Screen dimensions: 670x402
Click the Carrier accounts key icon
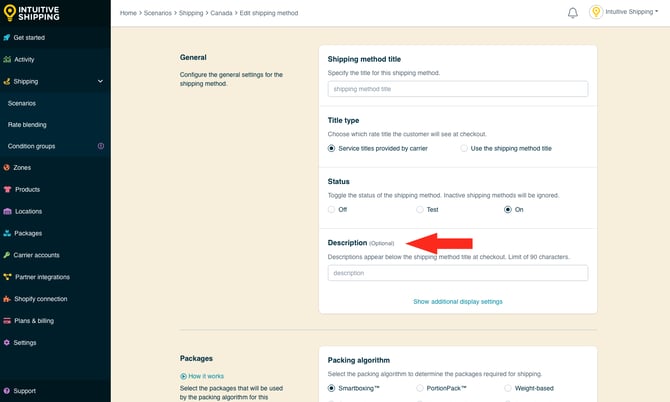point(6,255)
